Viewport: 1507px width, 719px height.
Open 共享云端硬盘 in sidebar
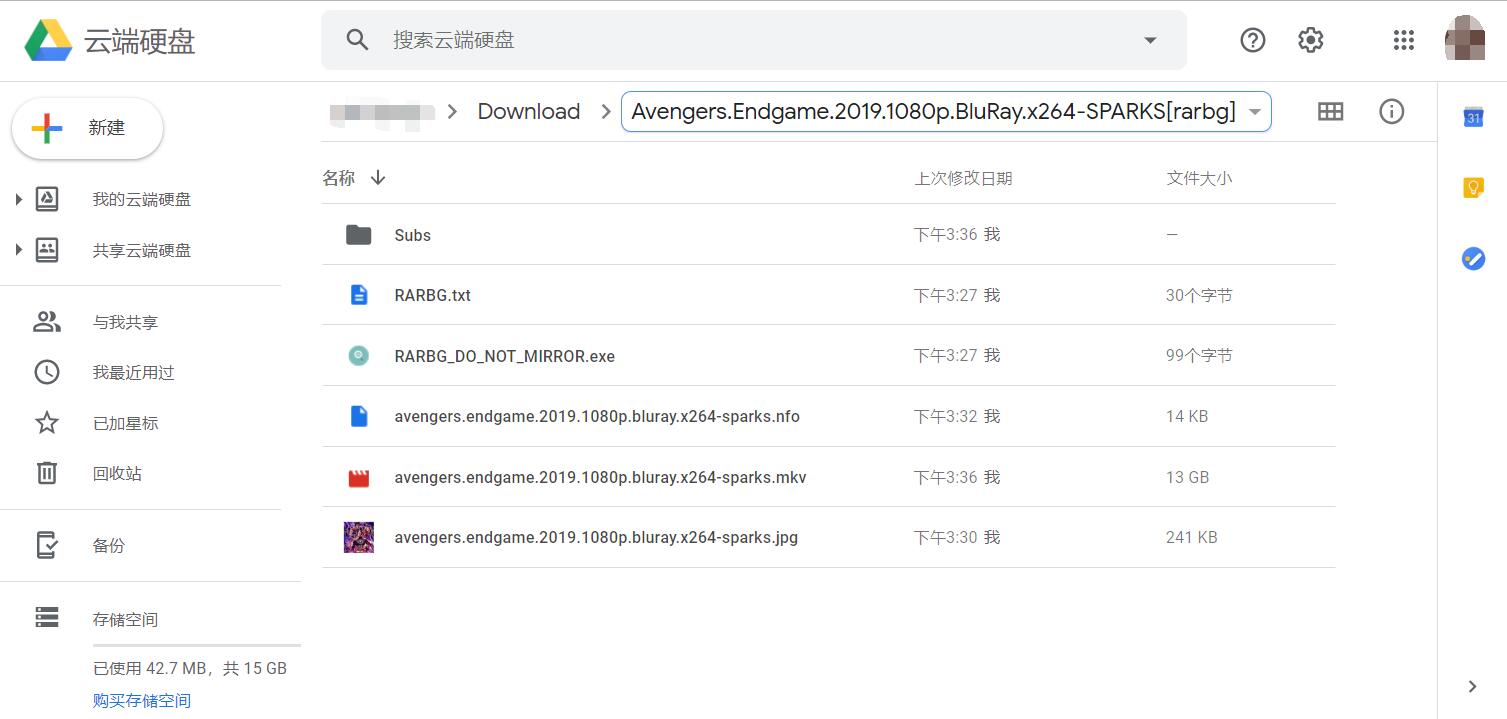(x=142, y=250)
